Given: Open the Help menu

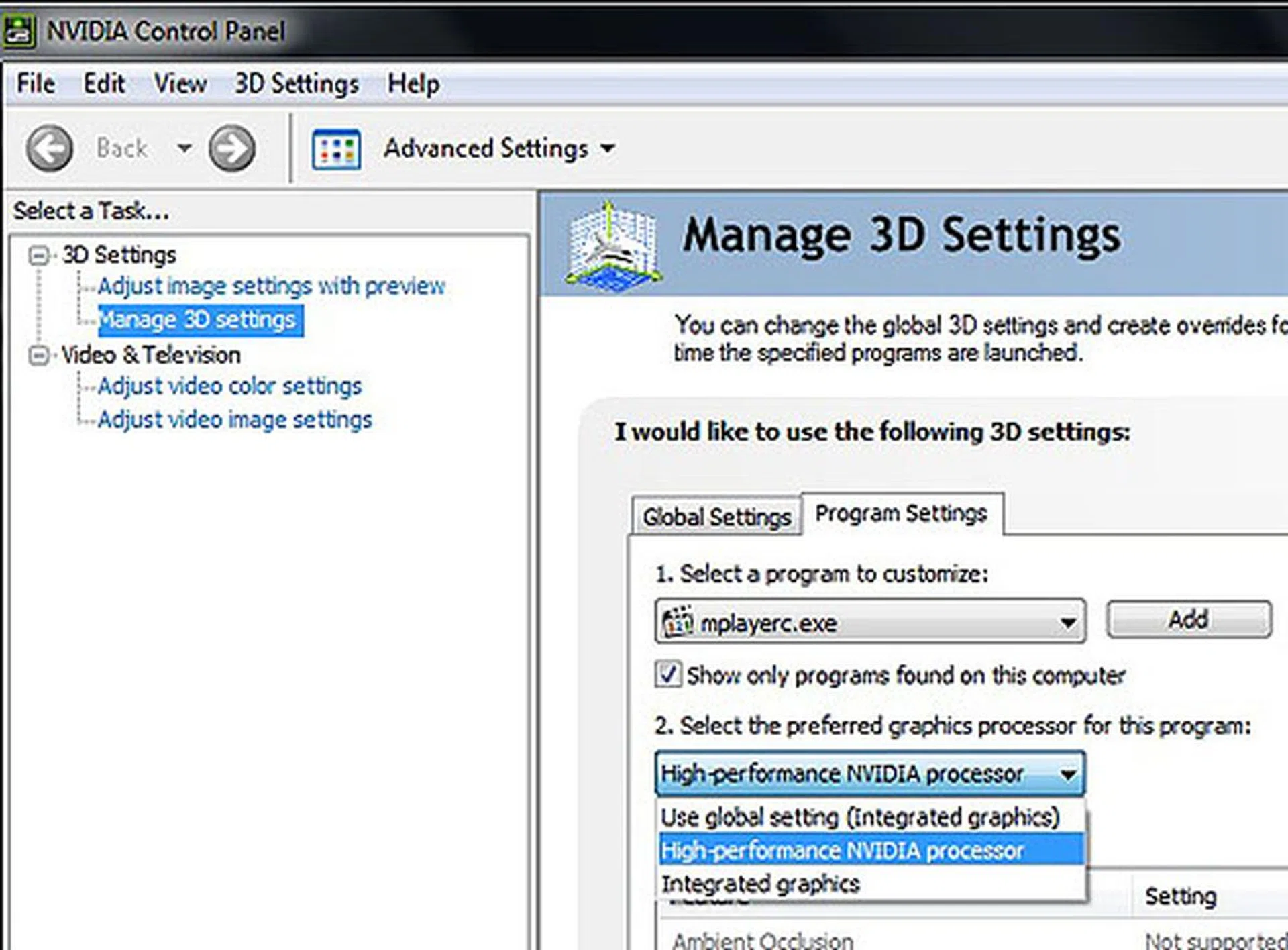Looking at the screenshot, I should pos(413,85).
